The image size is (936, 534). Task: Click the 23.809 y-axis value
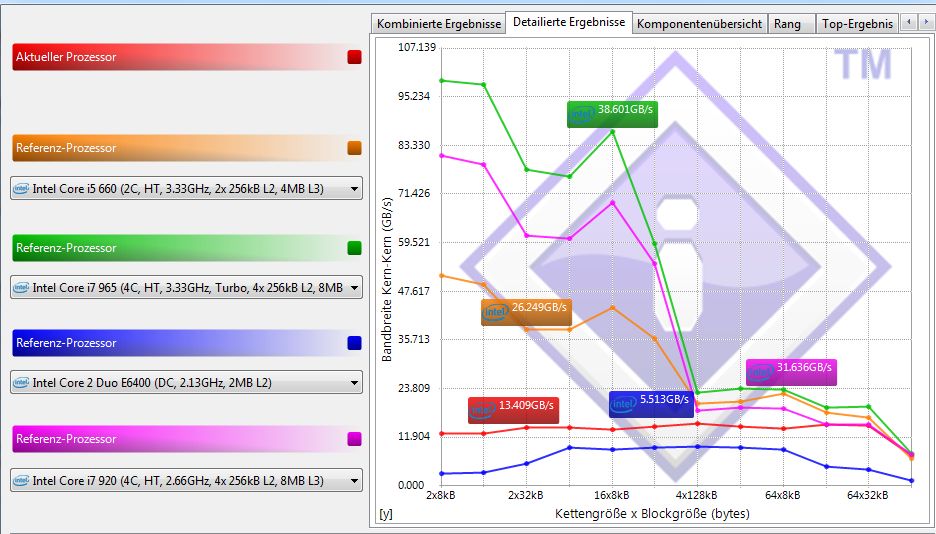(414, 388)
